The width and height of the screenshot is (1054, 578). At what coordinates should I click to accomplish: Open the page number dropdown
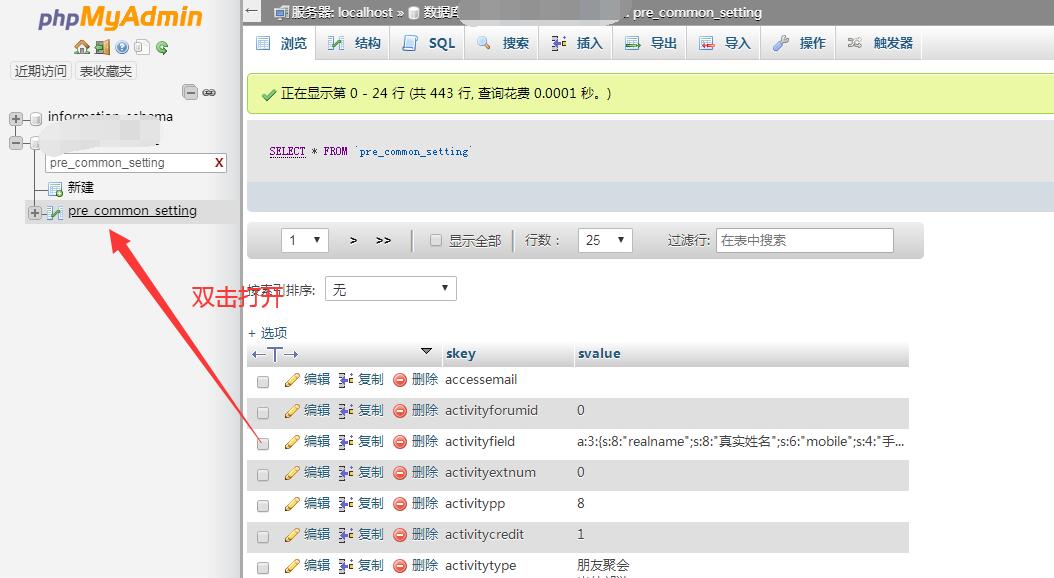[x=305, y=241]
